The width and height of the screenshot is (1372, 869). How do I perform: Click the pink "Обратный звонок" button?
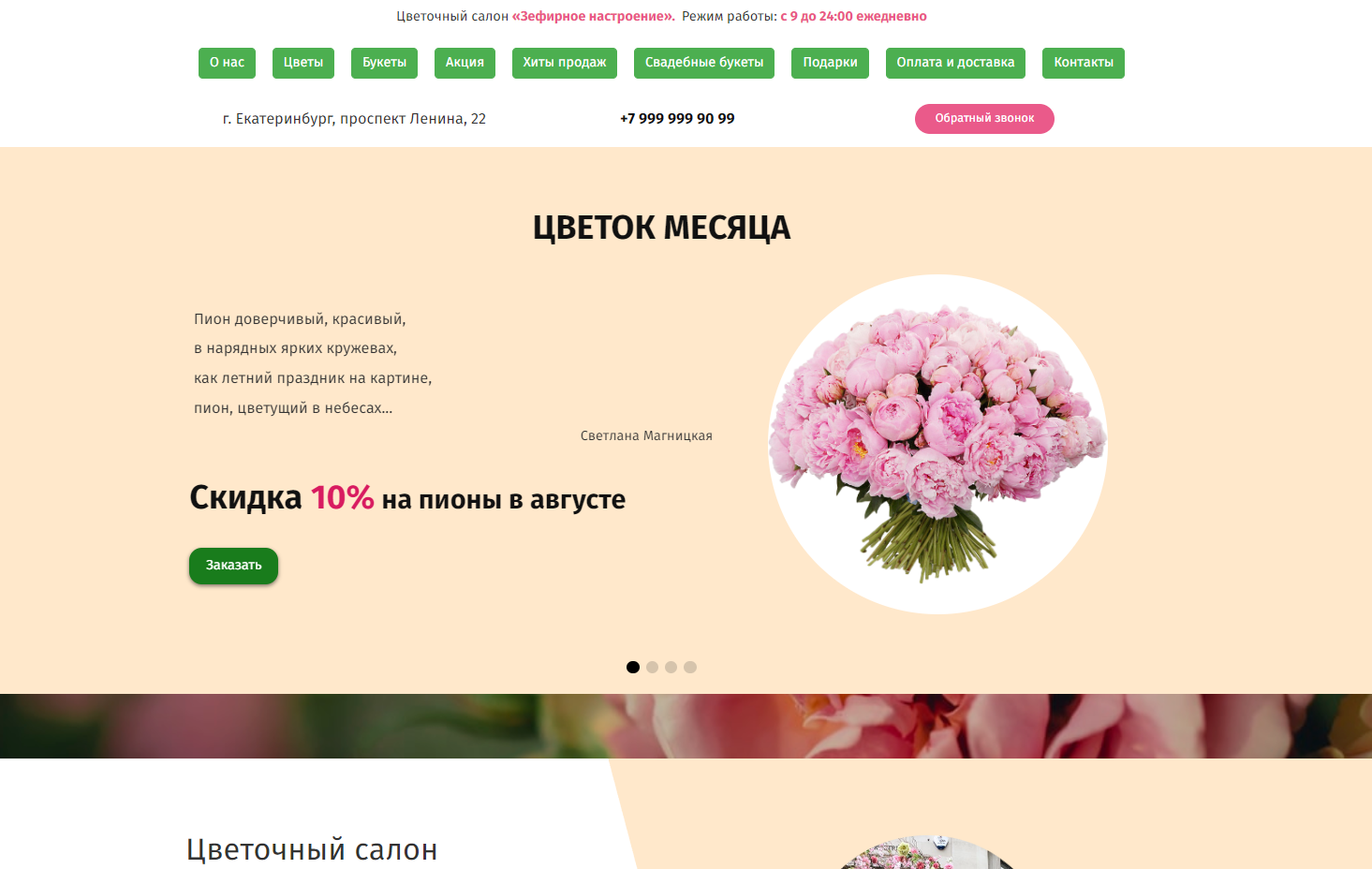point(984,119)
